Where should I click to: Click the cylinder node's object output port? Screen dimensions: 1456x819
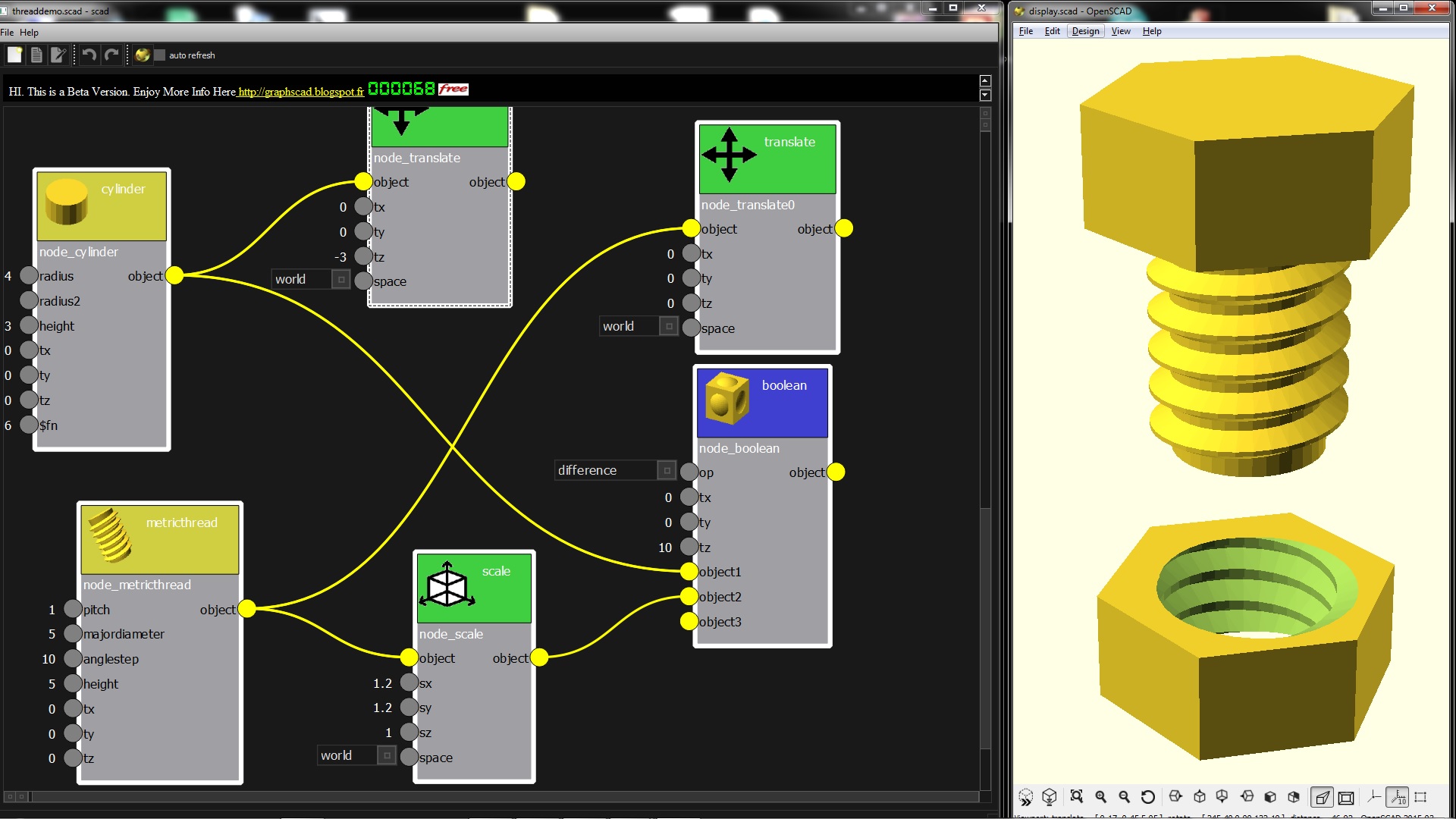[x=174, y=275]
